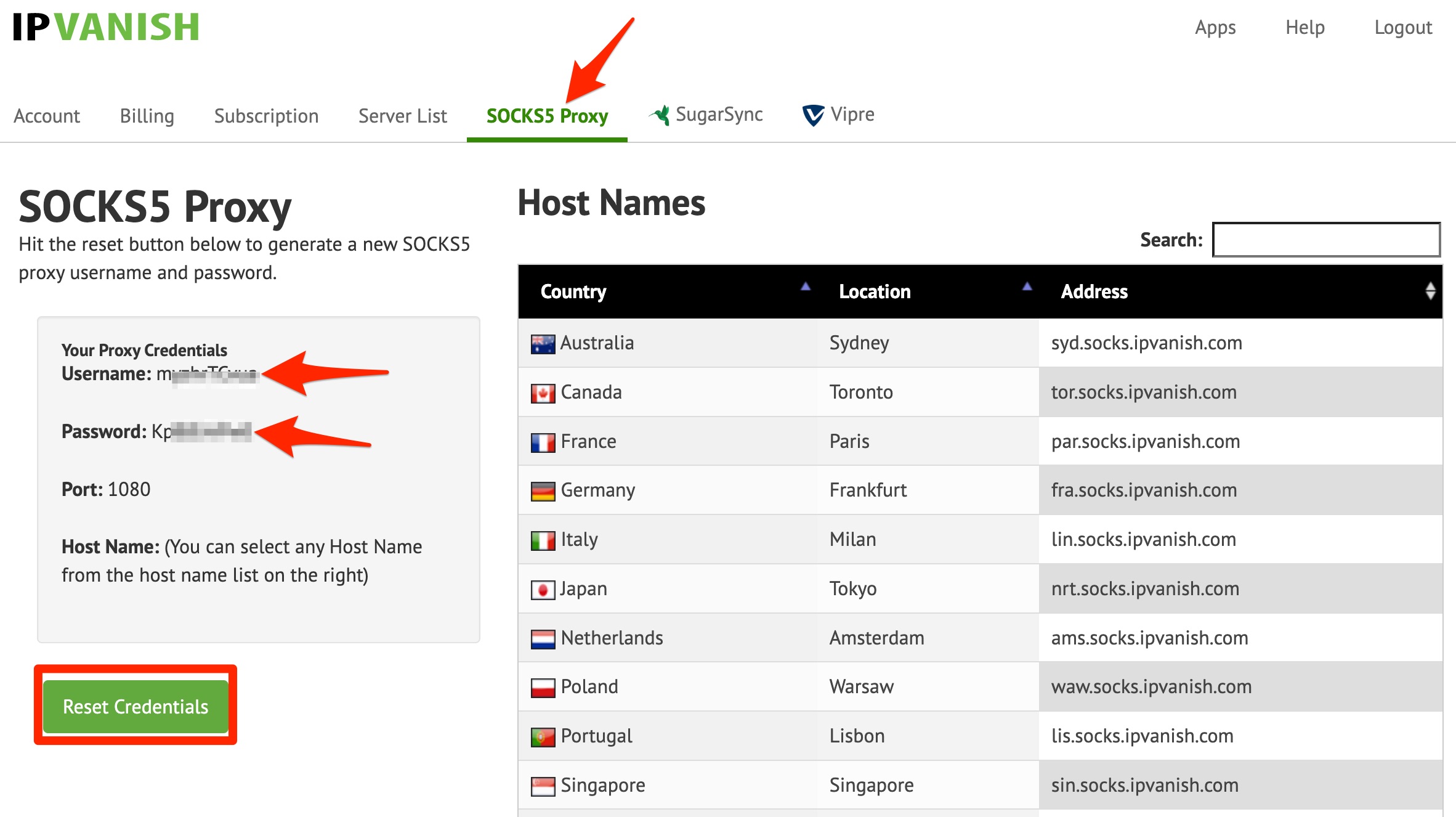
Task: Click the Poland country name
Action: point(589,686)
